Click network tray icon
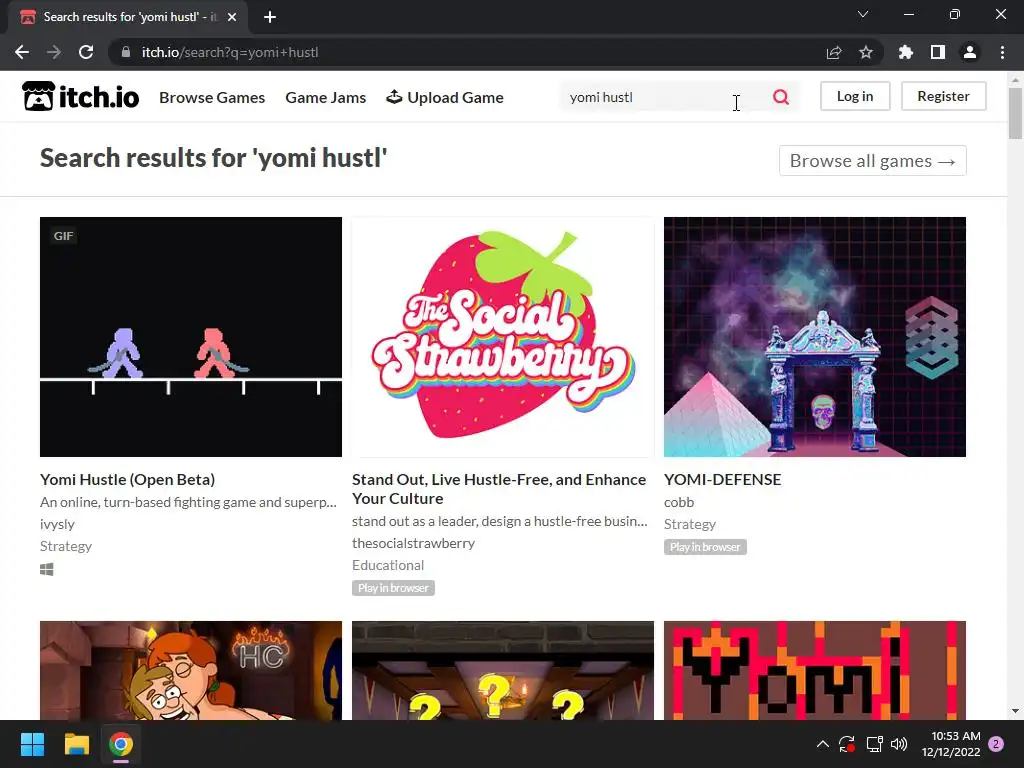The height and width of the screenshot is (768, 1024). 874,744
